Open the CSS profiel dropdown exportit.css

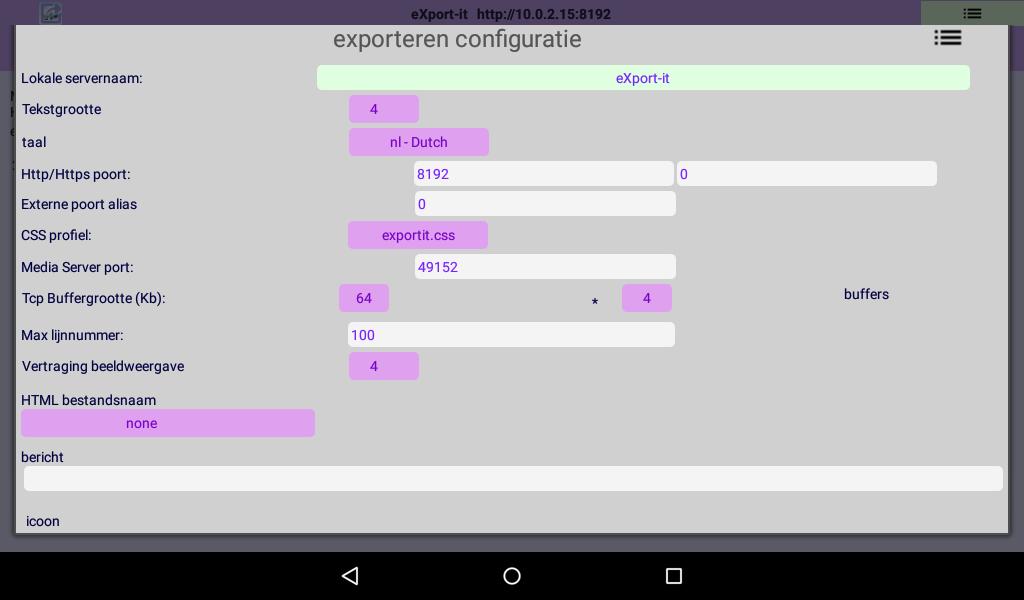pos(418,235)
